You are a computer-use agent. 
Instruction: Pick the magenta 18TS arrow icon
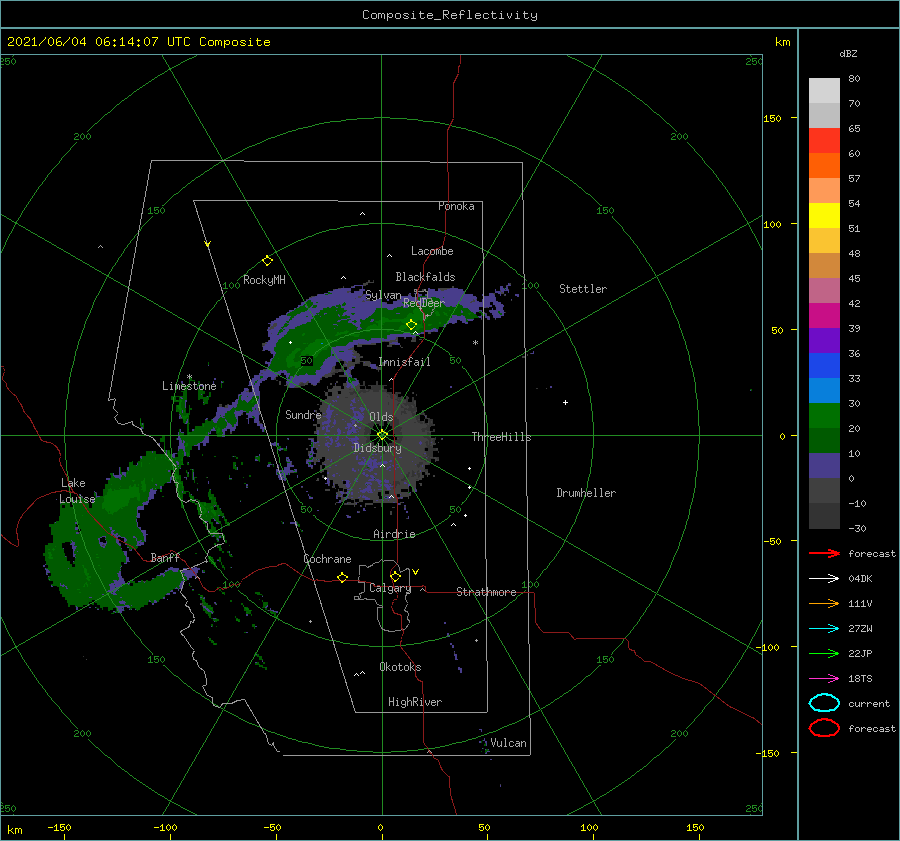point(824,679)
